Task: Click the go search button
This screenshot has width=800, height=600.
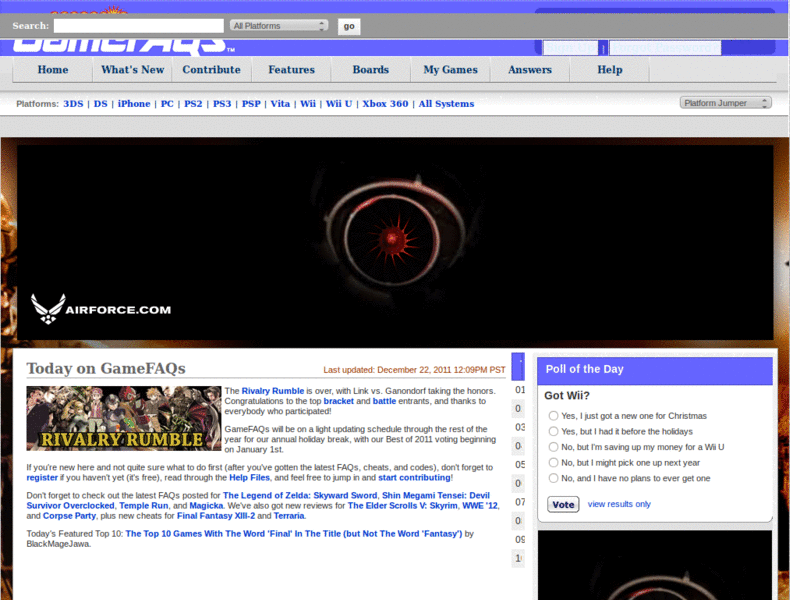Action: tap(349, 26)
